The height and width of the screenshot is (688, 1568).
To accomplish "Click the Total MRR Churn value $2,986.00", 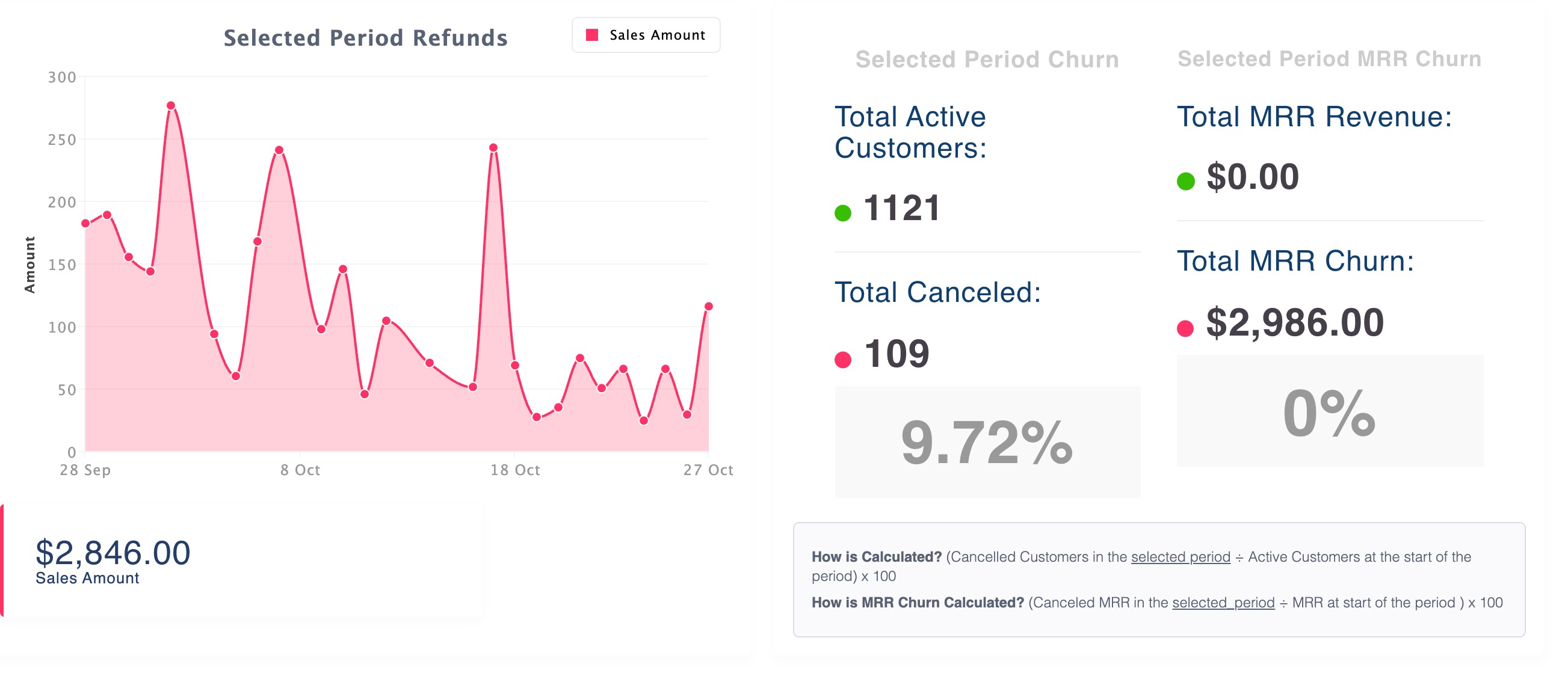I will tap(1295, 322).
